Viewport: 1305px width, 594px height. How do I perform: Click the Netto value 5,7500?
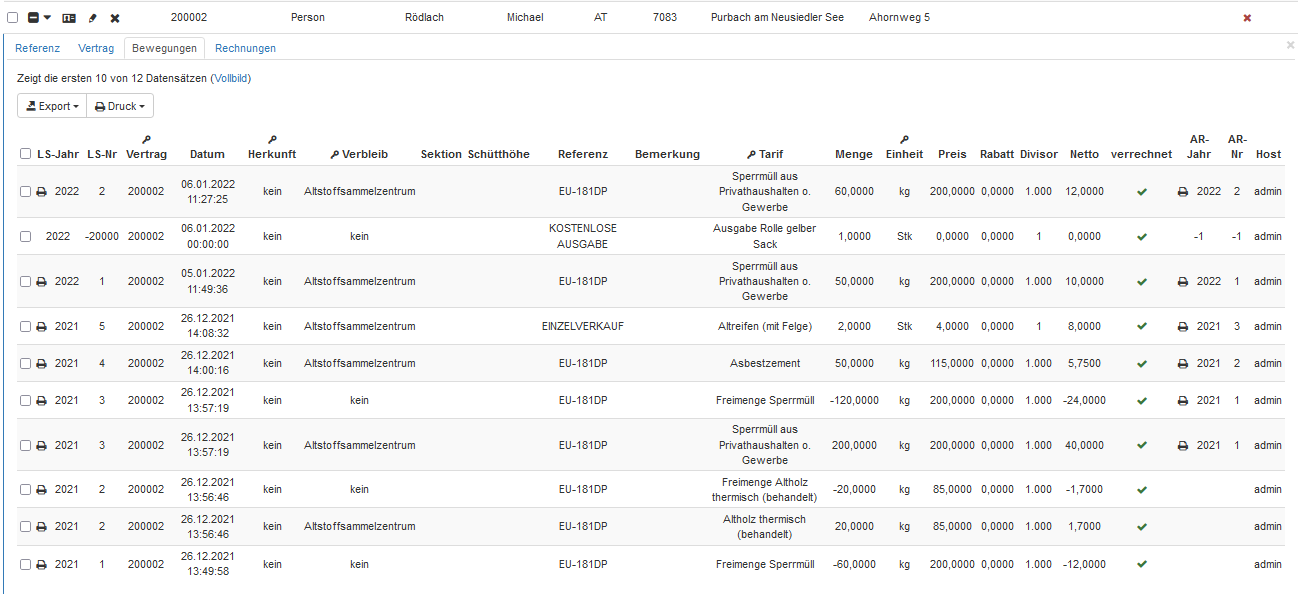click(1085, 364)
